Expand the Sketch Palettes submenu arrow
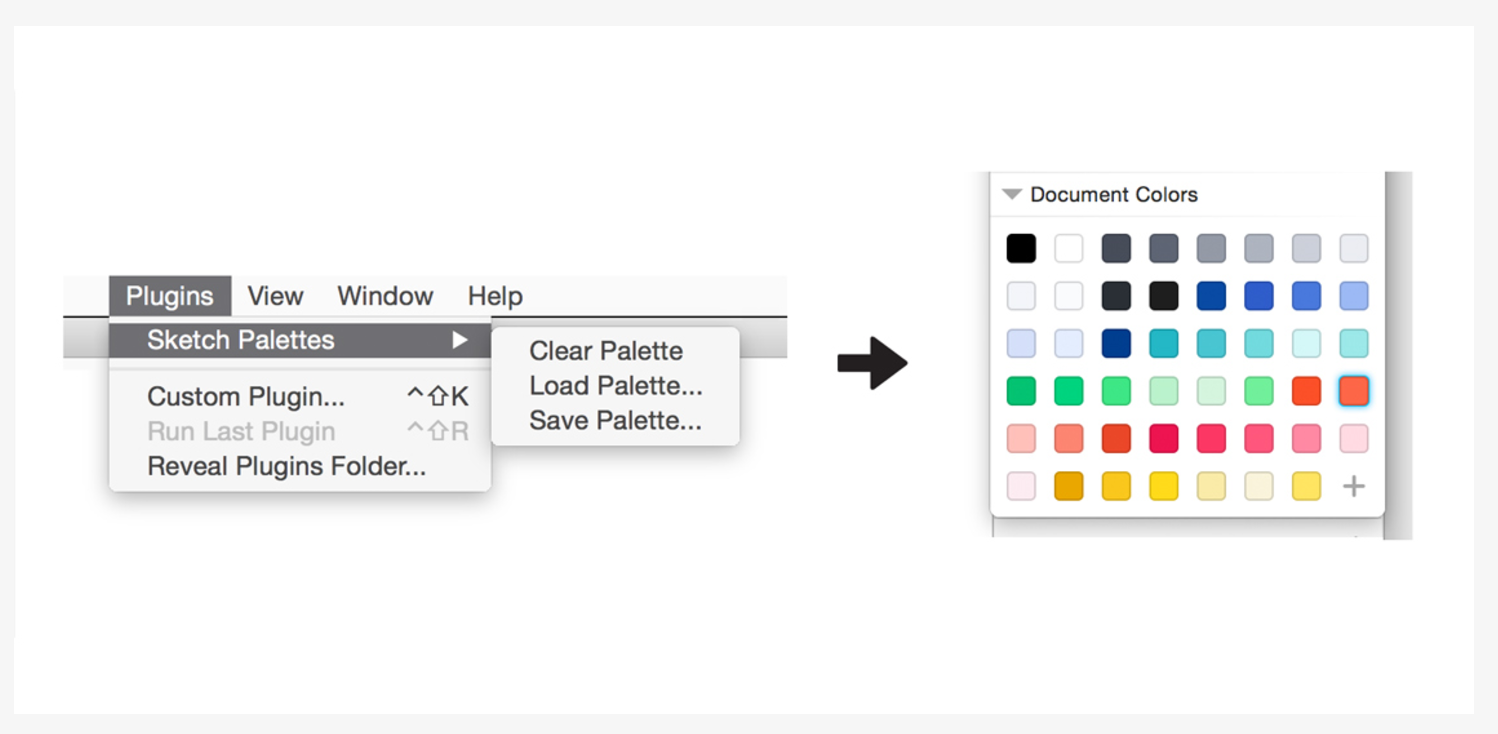This screenshot has width=1498, height=734. point(460,340)
